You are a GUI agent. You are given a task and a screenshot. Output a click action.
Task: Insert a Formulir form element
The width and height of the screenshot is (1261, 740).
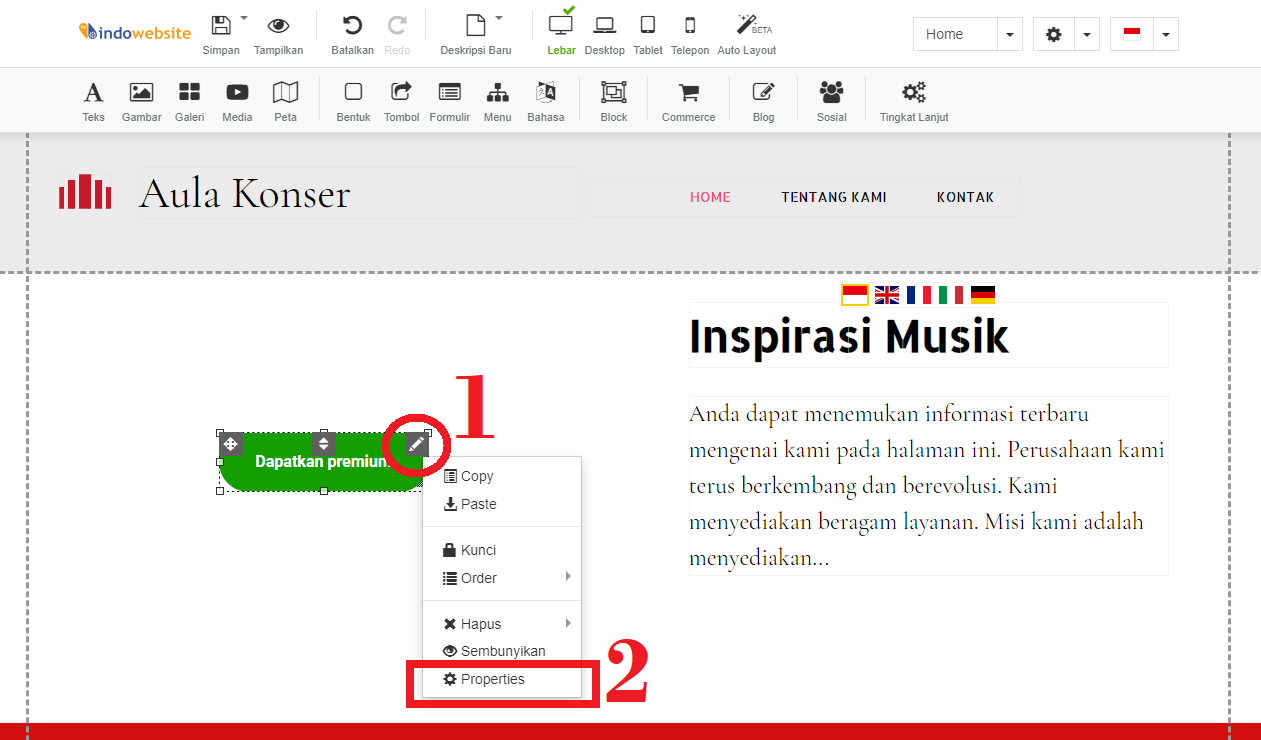pyautogui.click(x=449, y=103)
